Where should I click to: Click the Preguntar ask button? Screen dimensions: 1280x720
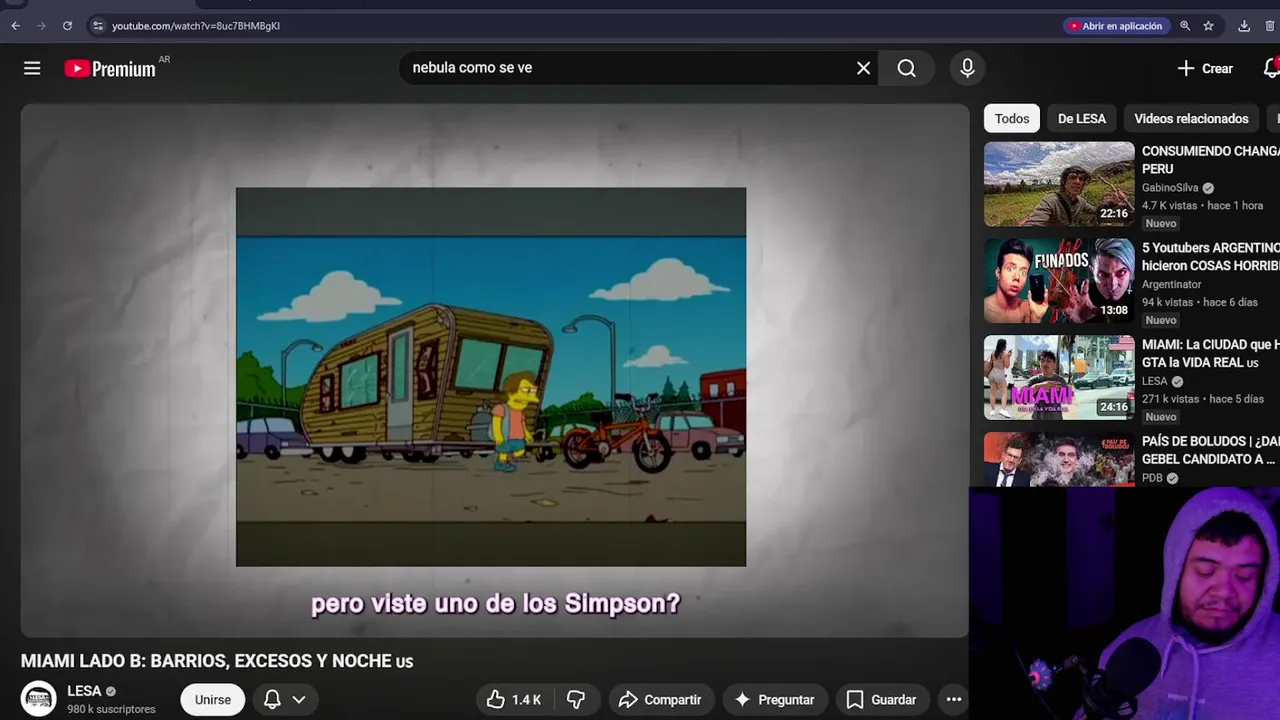[x=774, y=699]
